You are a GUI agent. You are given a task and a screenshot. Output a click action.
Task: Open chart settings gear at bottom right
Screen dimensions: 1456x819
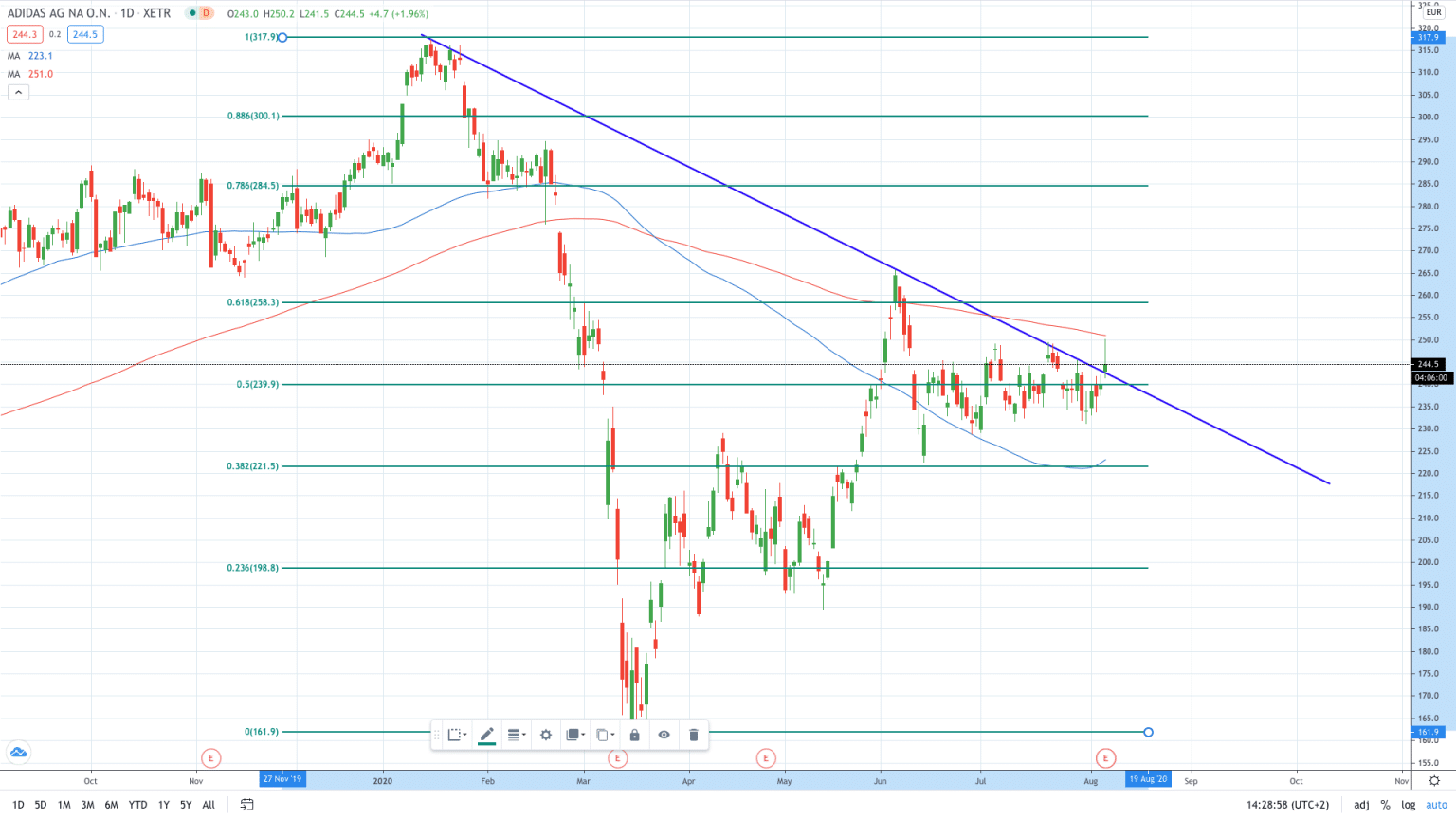[x=1434, y=781]
